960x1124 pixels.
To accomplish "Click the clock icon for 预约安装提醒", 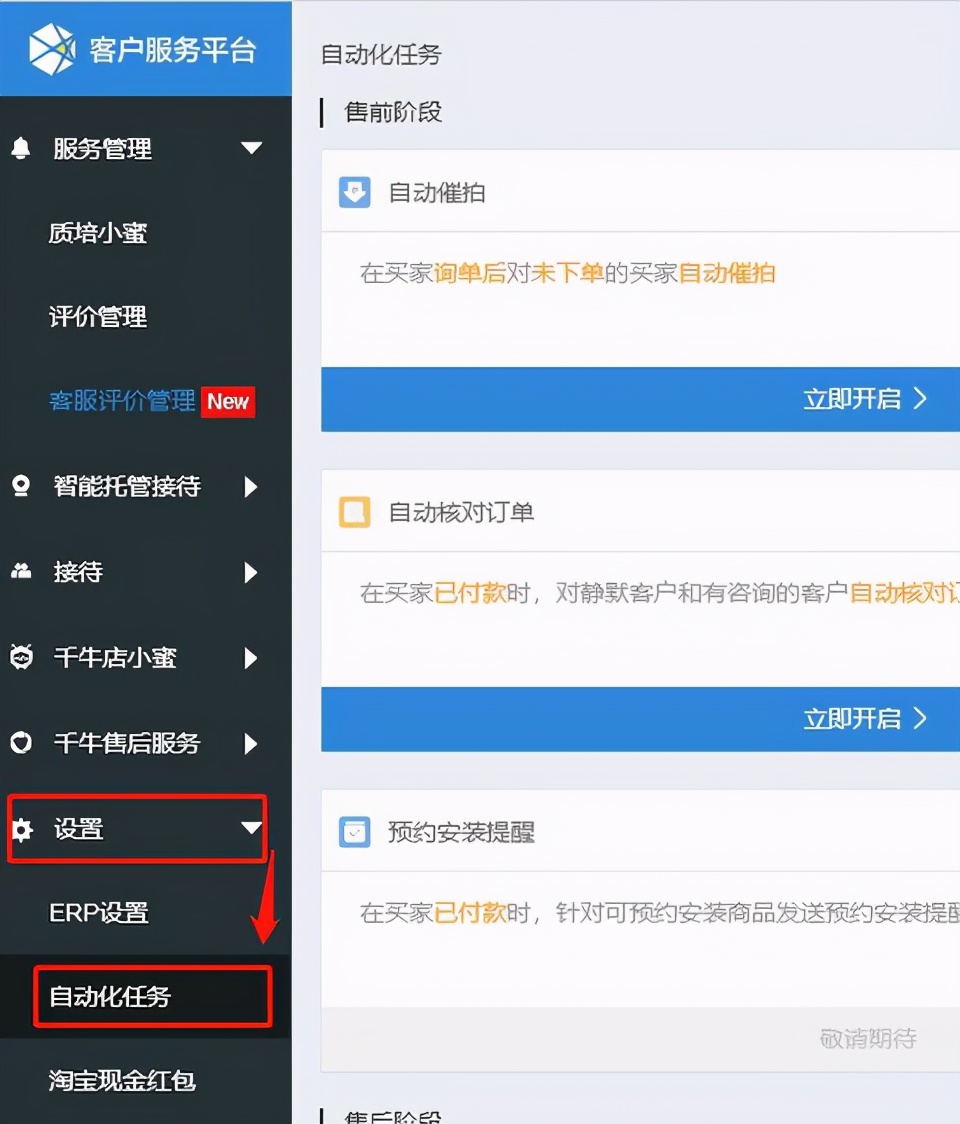I will coord(355,830).
